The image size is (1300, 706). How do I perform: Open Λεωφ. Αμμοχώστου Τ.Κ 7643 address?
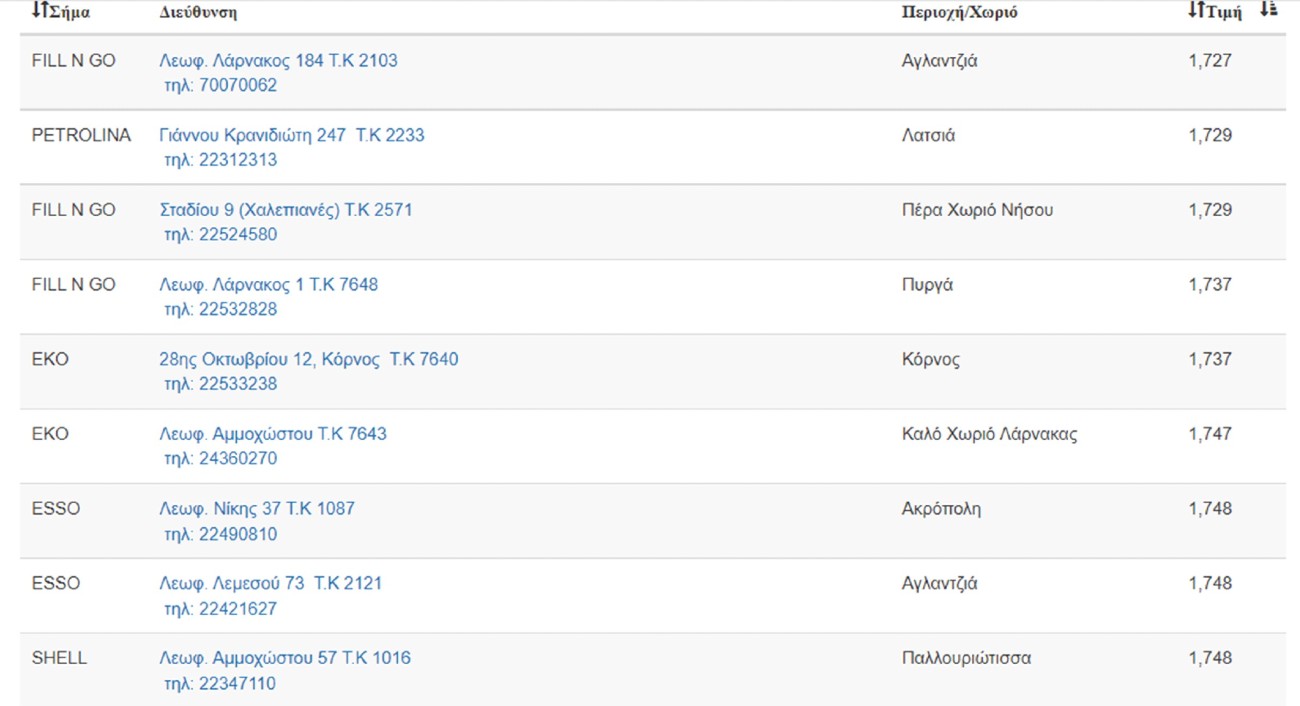click(272, 434)
